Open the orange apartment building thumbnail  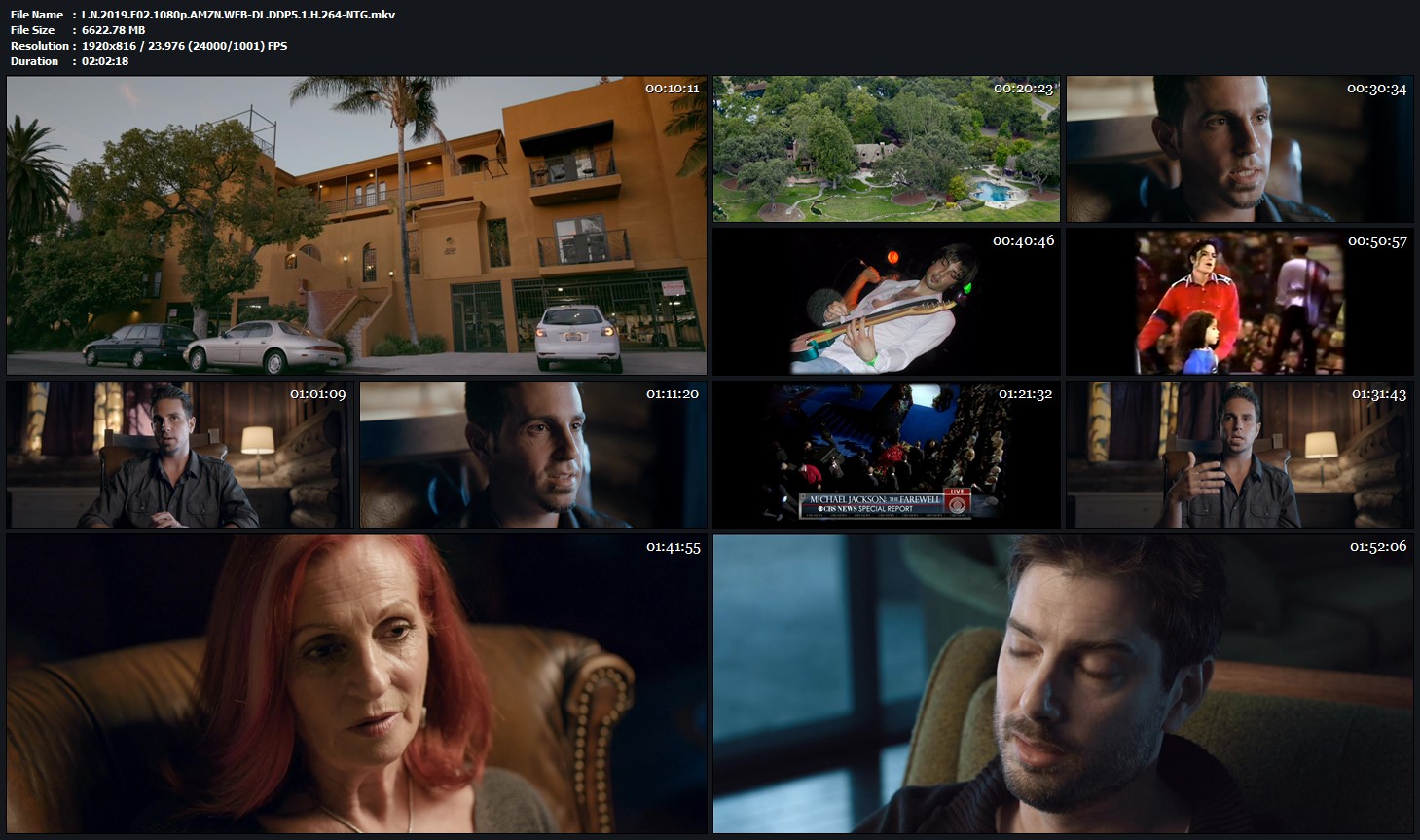pos(356,225)
